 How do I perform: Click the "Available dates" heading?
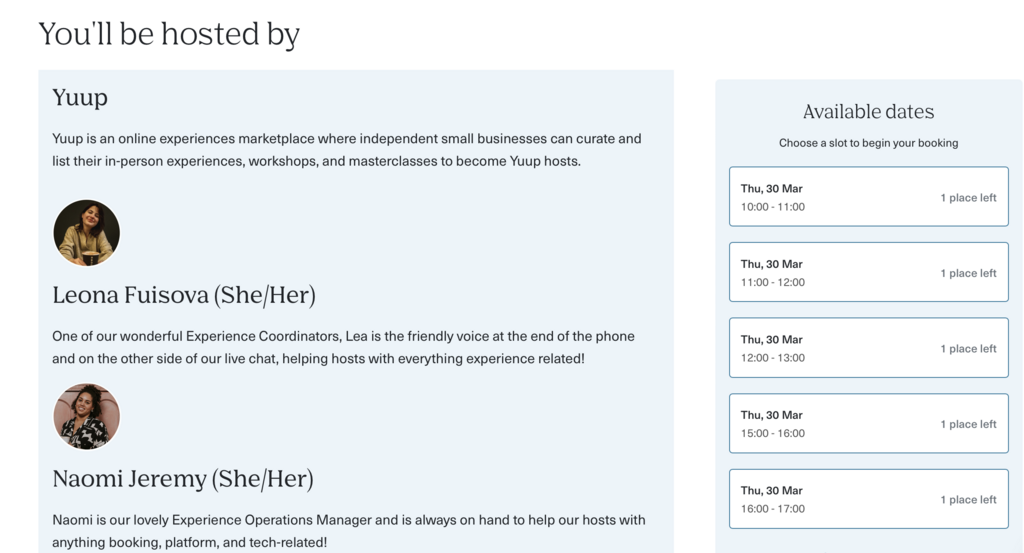tap(869, 112)
